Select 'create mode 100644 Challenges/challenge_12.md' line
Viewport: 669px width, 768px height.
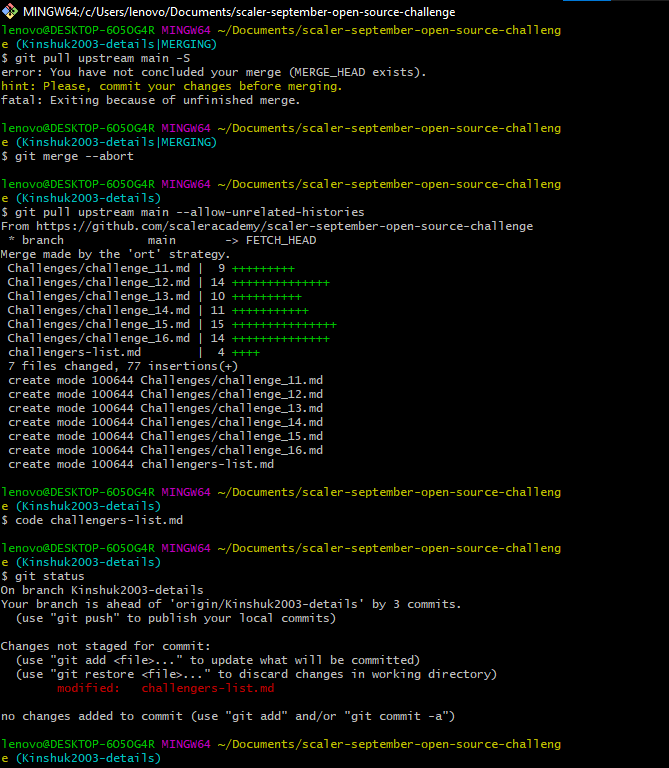(x=166, y=394)
